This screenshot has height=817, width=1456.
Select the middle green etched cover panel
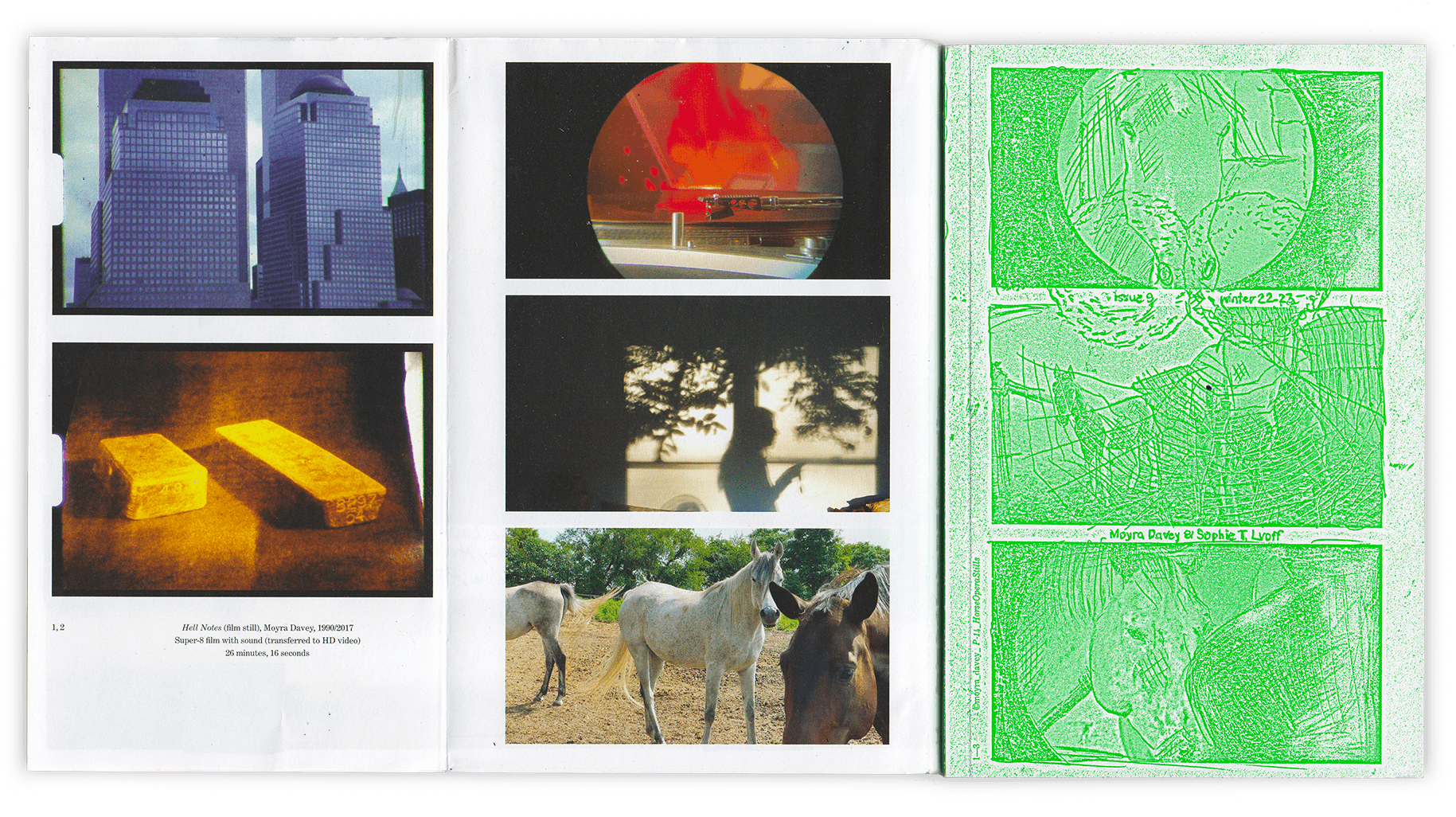click(x=1186, y=415)
